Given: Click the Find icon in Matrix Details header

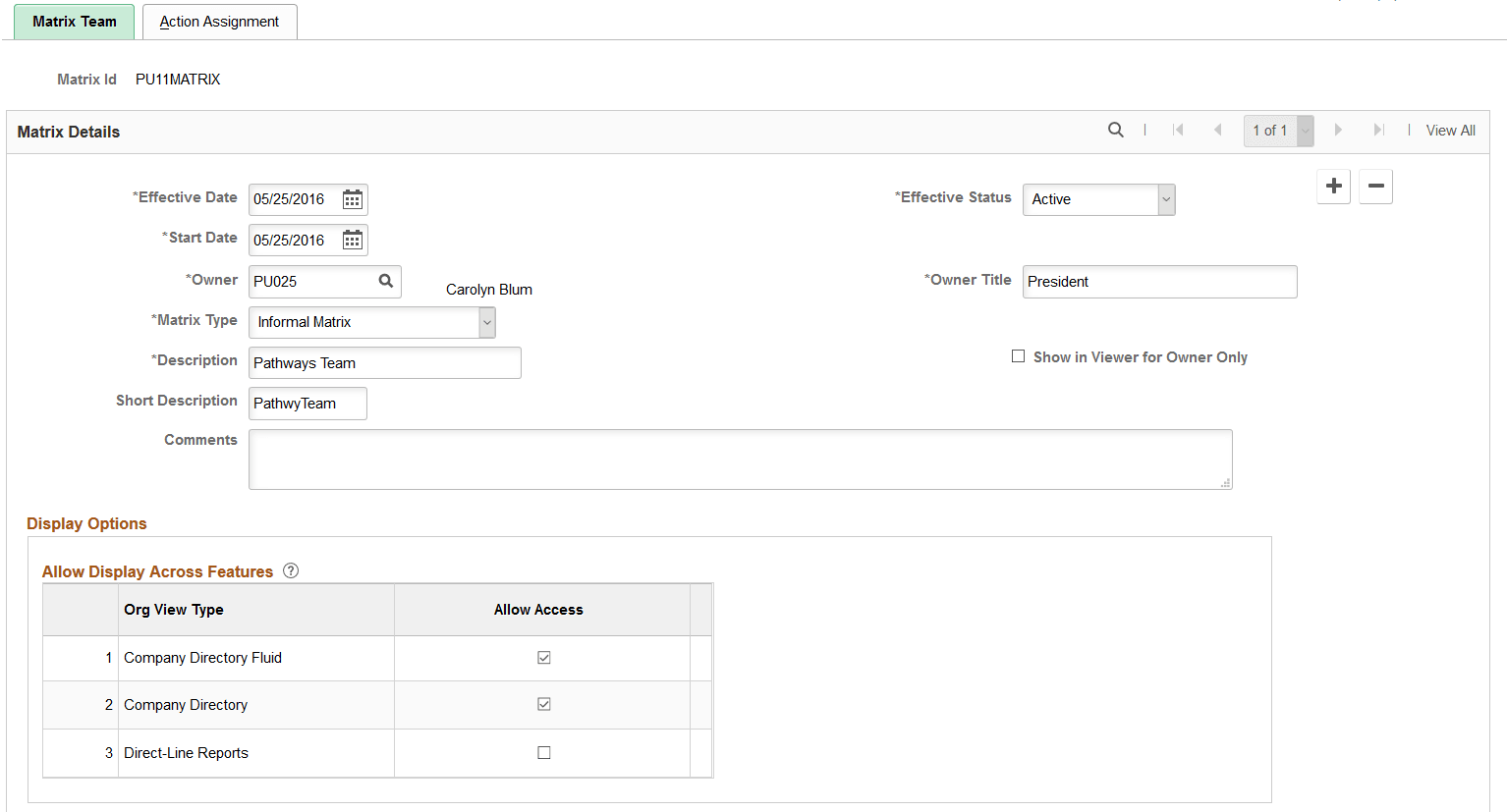Looking at the screenshot, I should (x=1116, y=129).
